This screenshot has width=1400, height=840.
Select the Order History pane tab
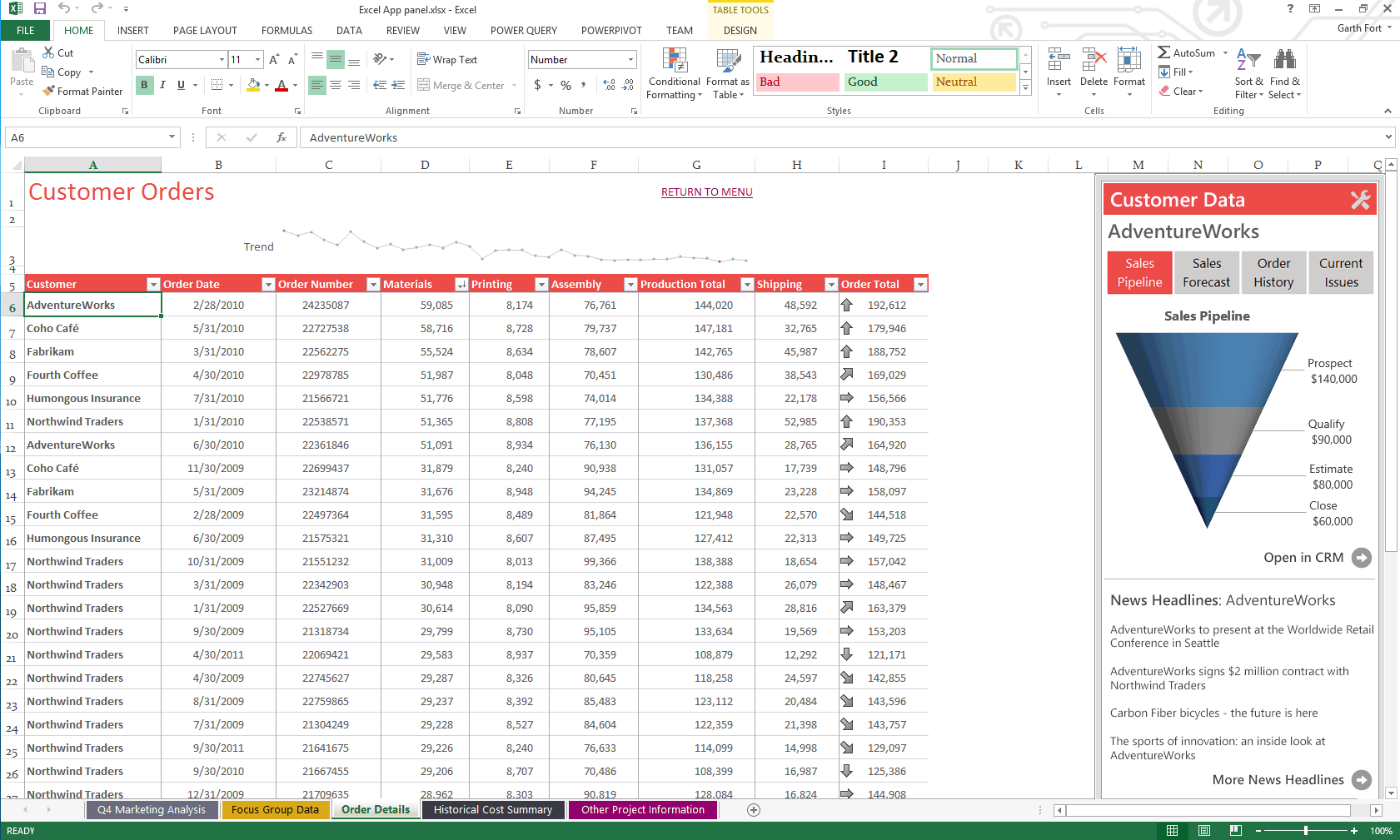[1273, 273]
